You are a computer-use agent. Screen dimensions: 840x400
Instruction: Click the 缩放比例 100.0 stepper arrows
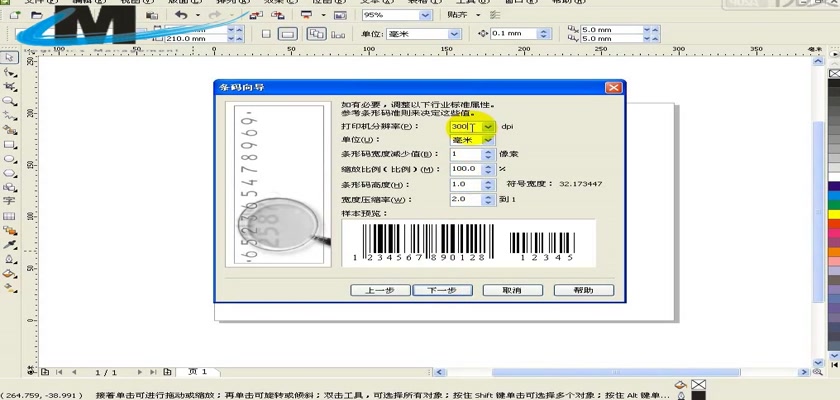pos(488,169)
